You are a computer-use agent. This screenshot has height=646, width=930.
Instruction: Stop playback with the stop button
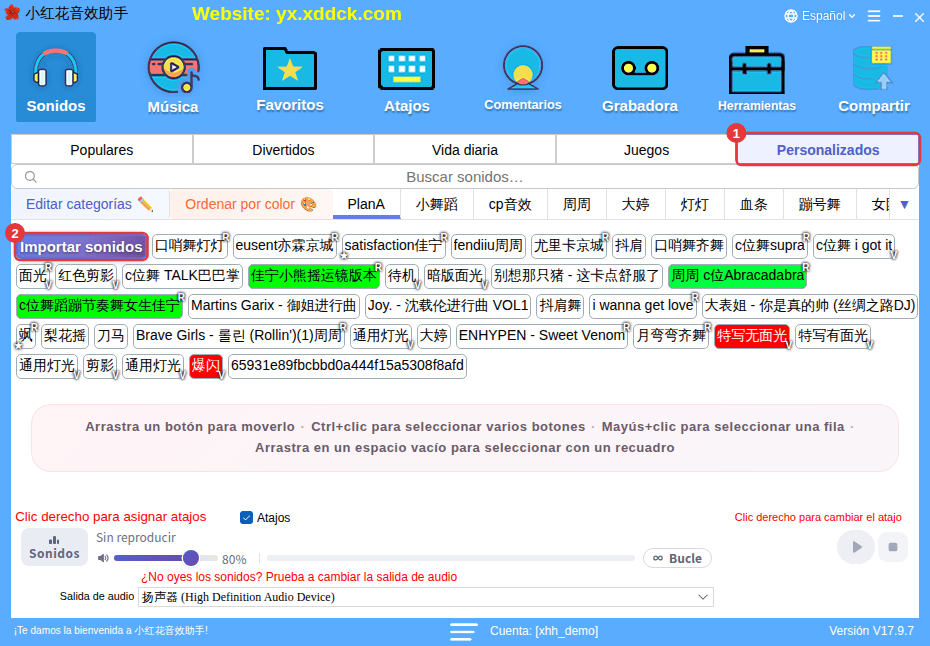(x=893, y=547)
